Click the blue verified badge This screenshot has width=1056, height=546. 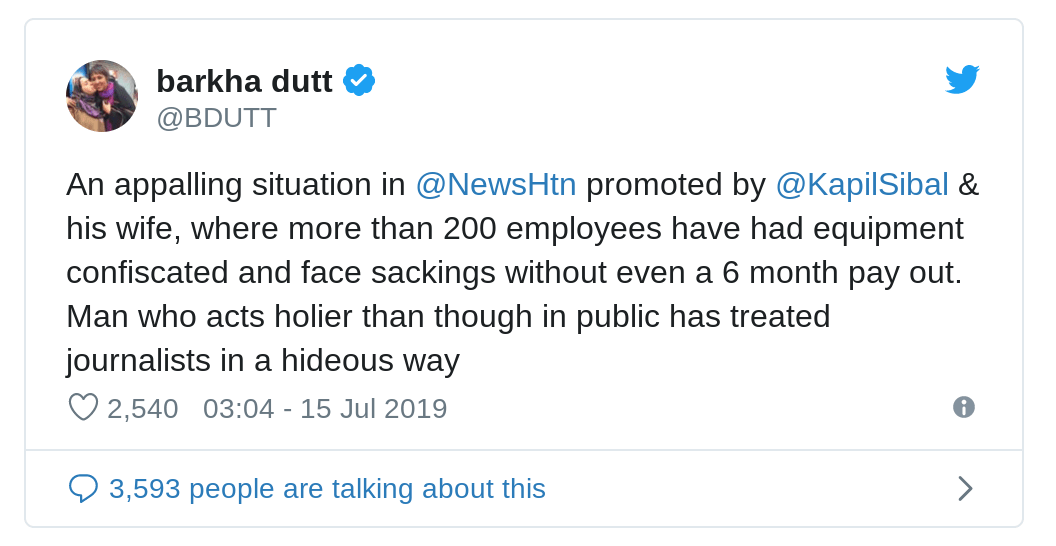point(358,80)
